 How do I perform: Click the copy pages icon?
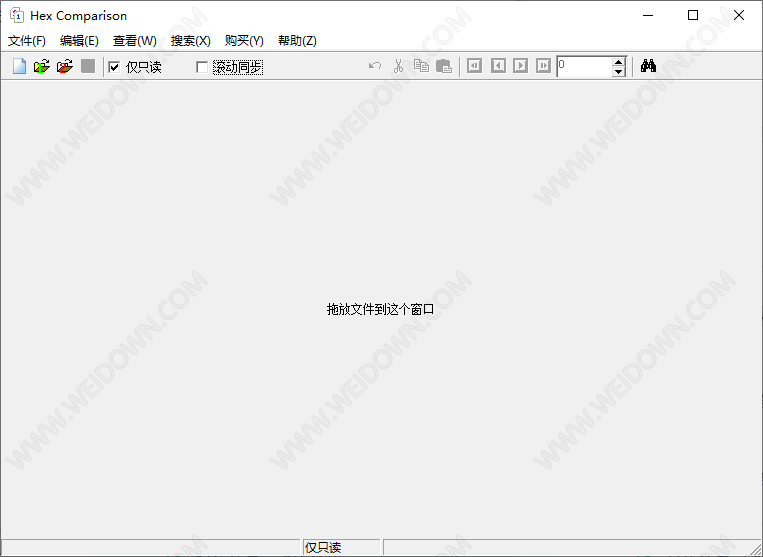click(x=421, y=66)
